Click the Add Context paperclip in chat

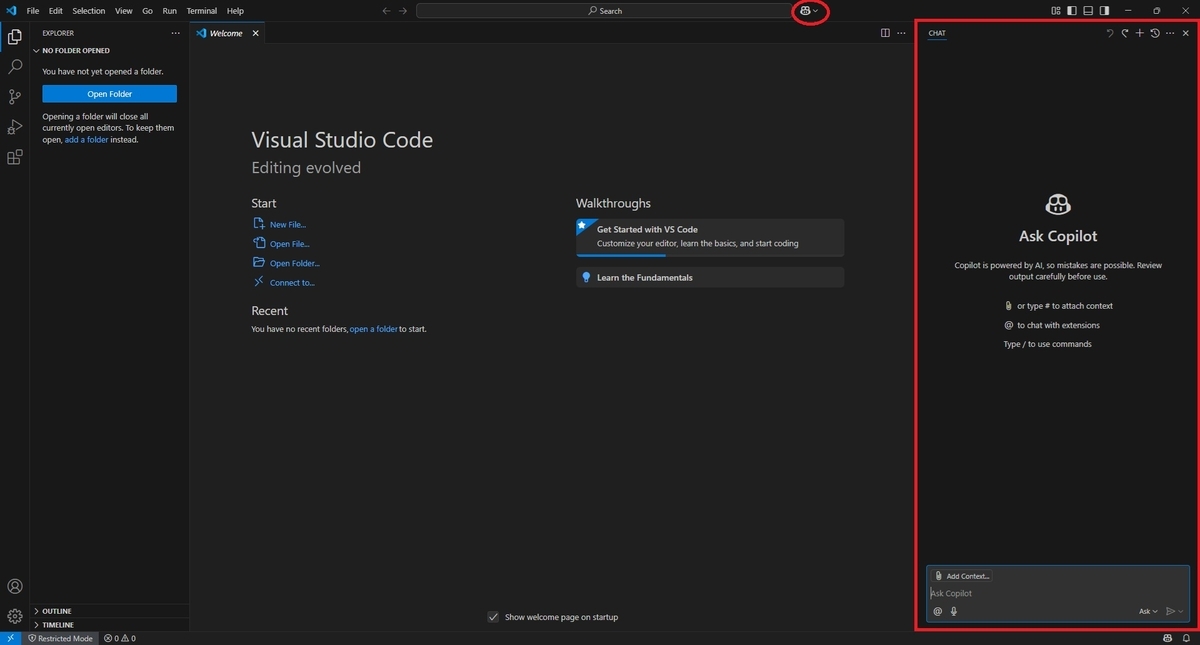938,575
